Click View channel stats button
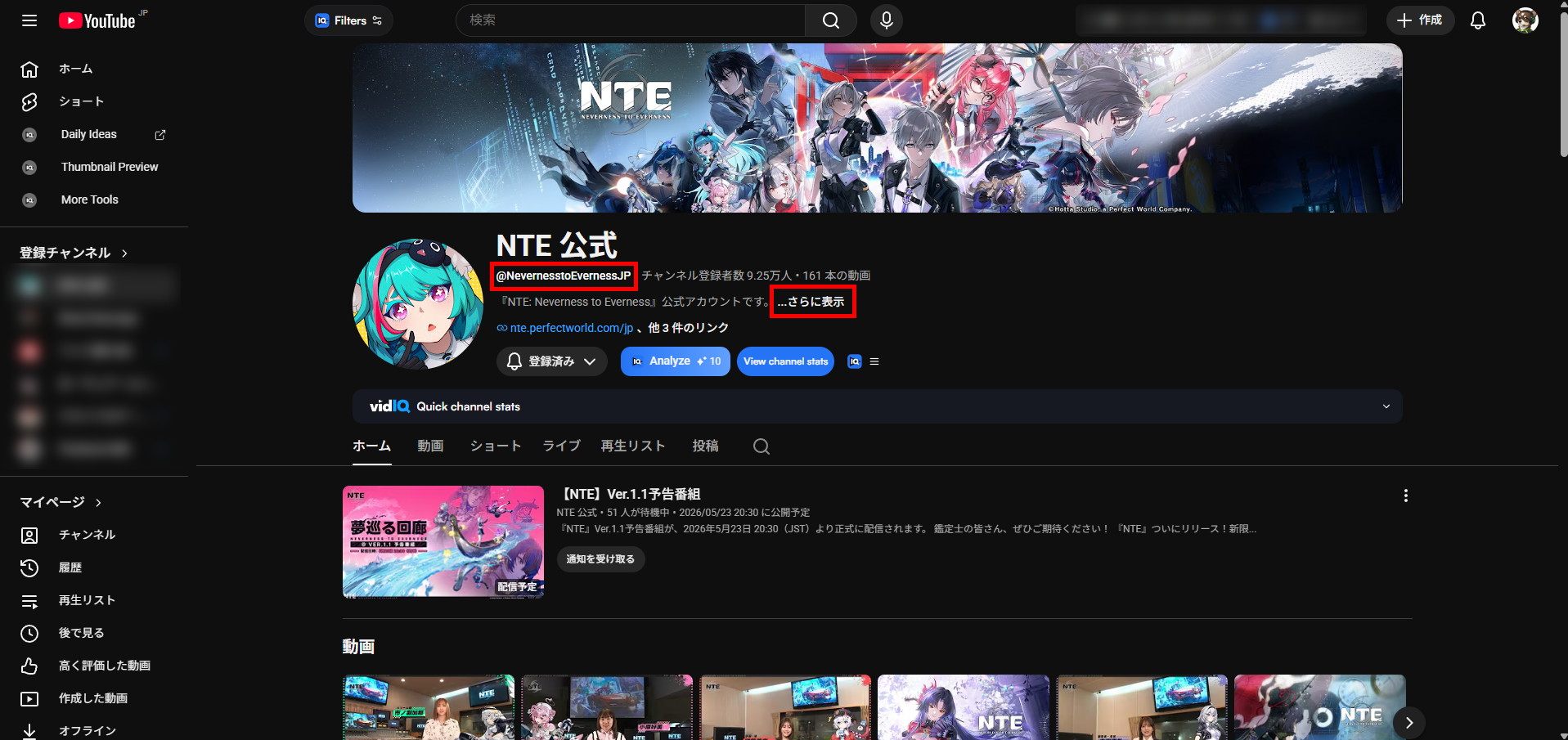1568x740 pixels. pos(785,361)
